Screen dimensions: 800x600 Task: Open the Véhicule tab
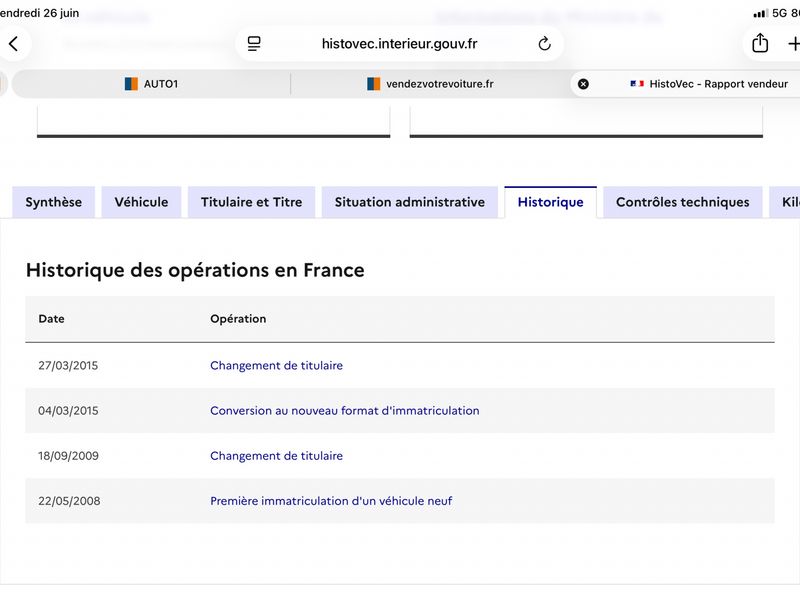tap(141, 202)
